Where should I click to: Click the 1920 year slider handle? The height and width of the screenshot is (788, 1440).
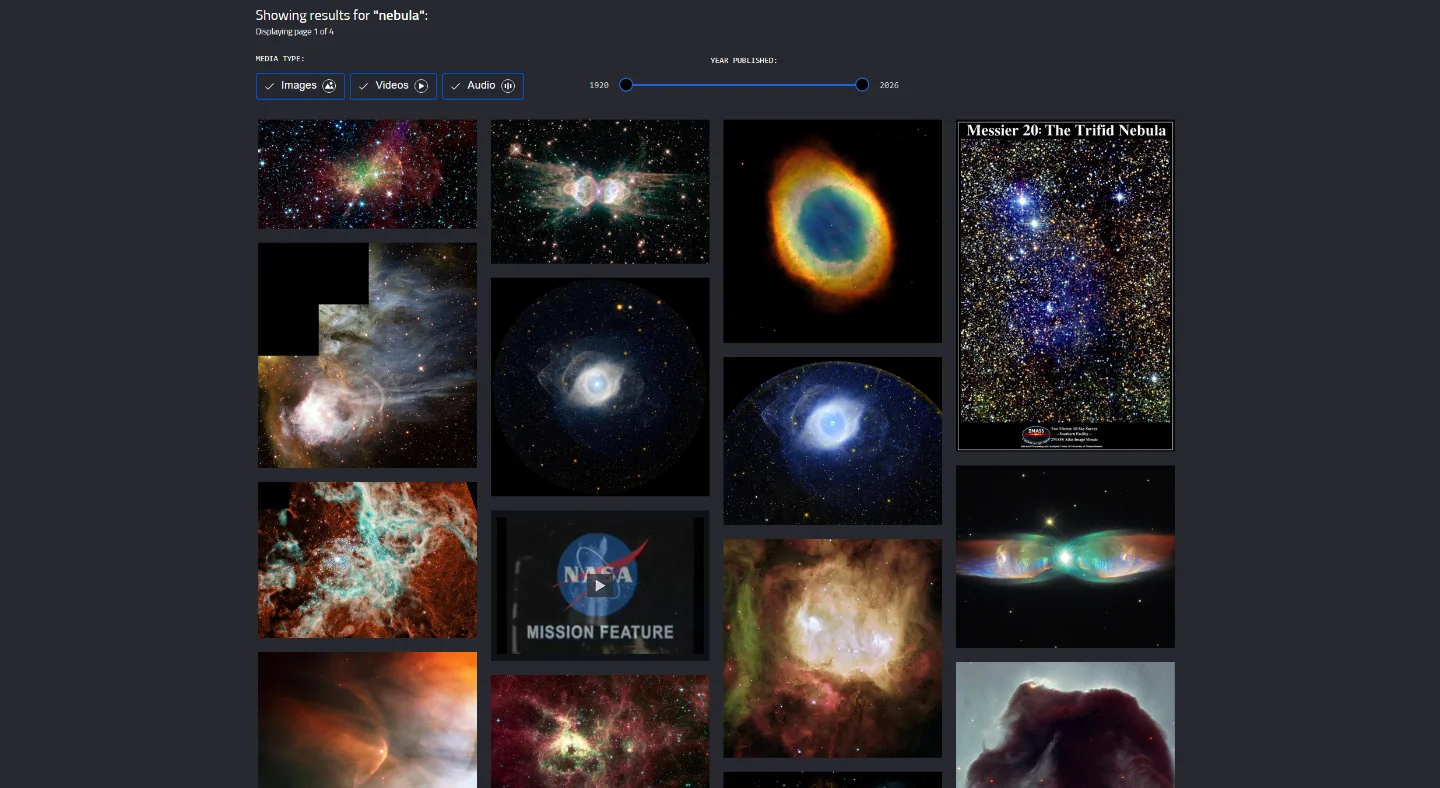(626, 85)
